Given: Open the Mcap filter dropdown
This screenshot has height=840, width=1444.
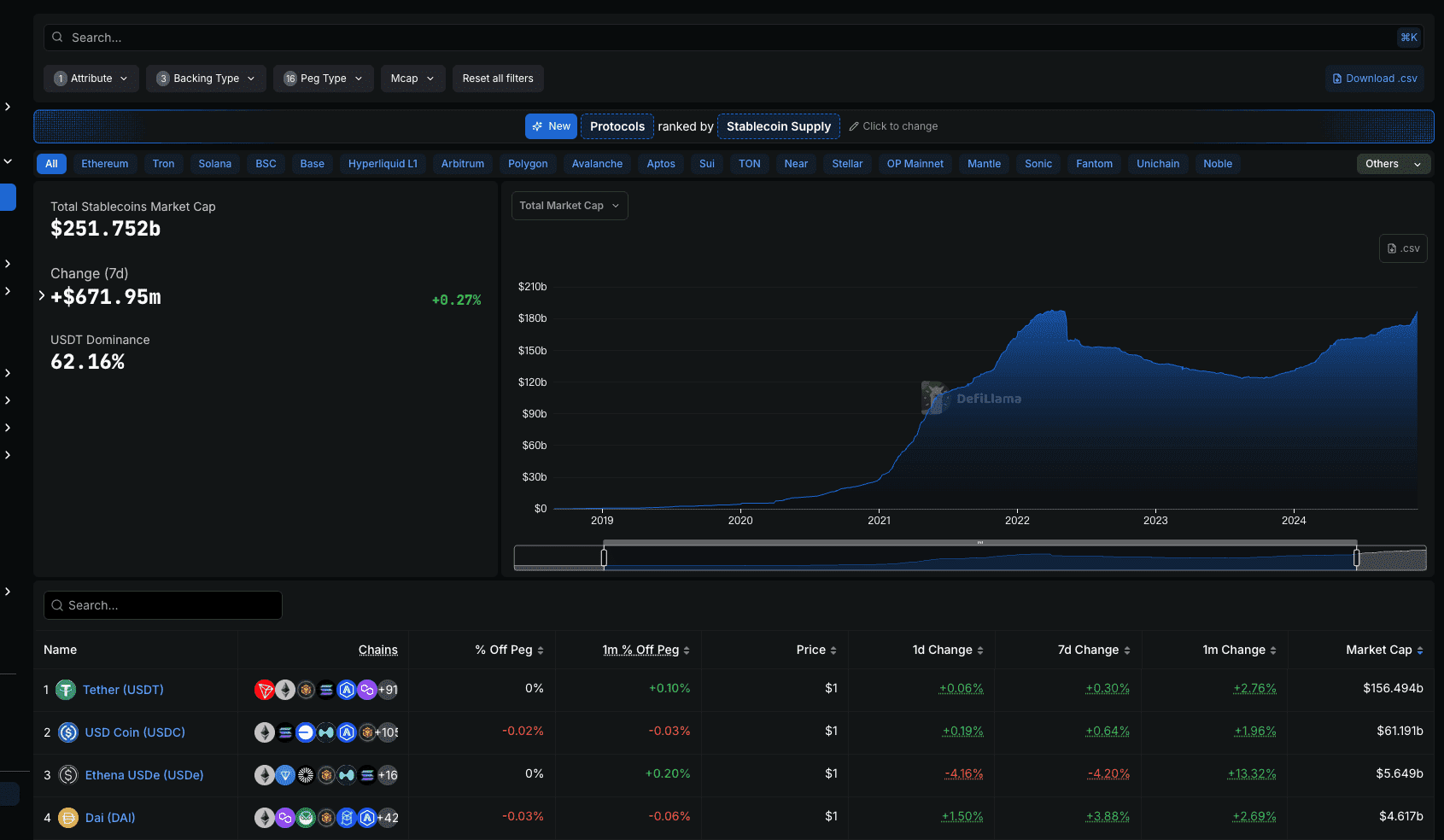Looking at the screenshot, I should pos(412,79).
